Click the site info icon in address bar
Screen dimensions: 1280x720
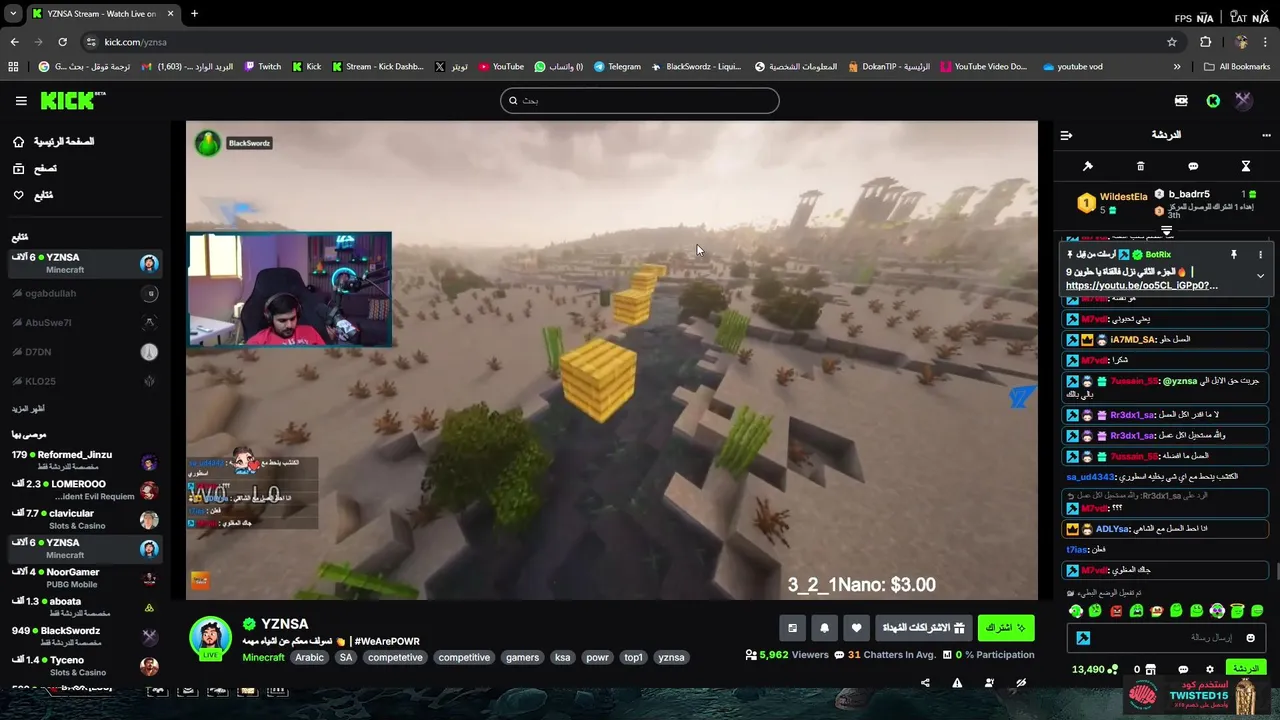[x=91, y=42]
